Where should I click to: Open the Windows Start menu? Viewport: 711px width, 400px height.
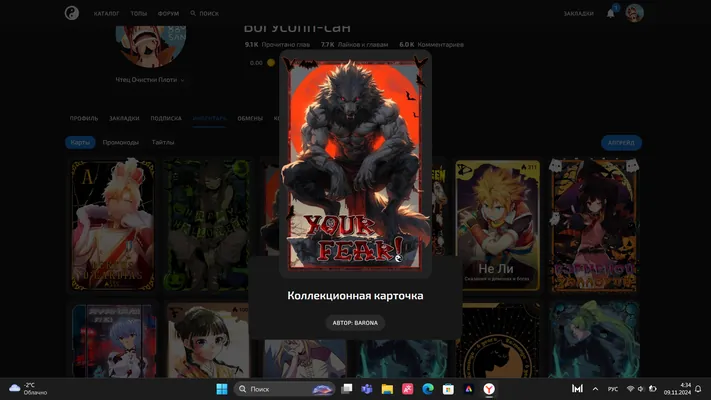pos(222,389)
